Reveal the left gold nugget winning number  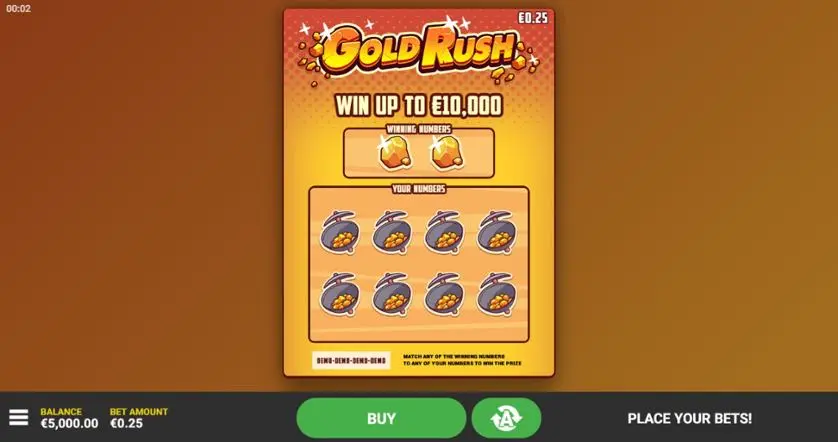(x=394, y=152)
